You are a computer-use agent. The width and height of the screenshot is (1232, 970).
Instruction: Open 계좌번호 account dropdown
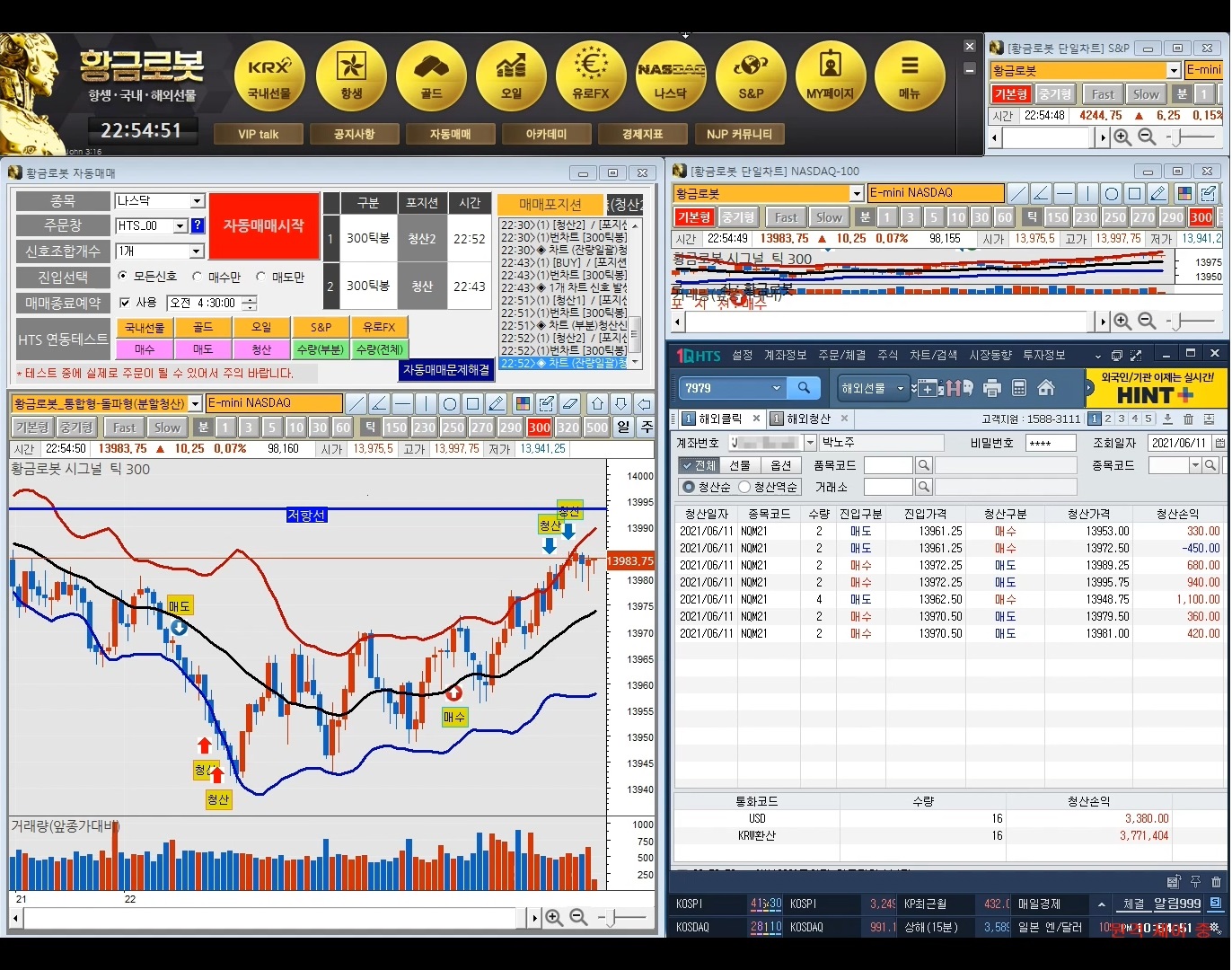(x=810, y=443)
